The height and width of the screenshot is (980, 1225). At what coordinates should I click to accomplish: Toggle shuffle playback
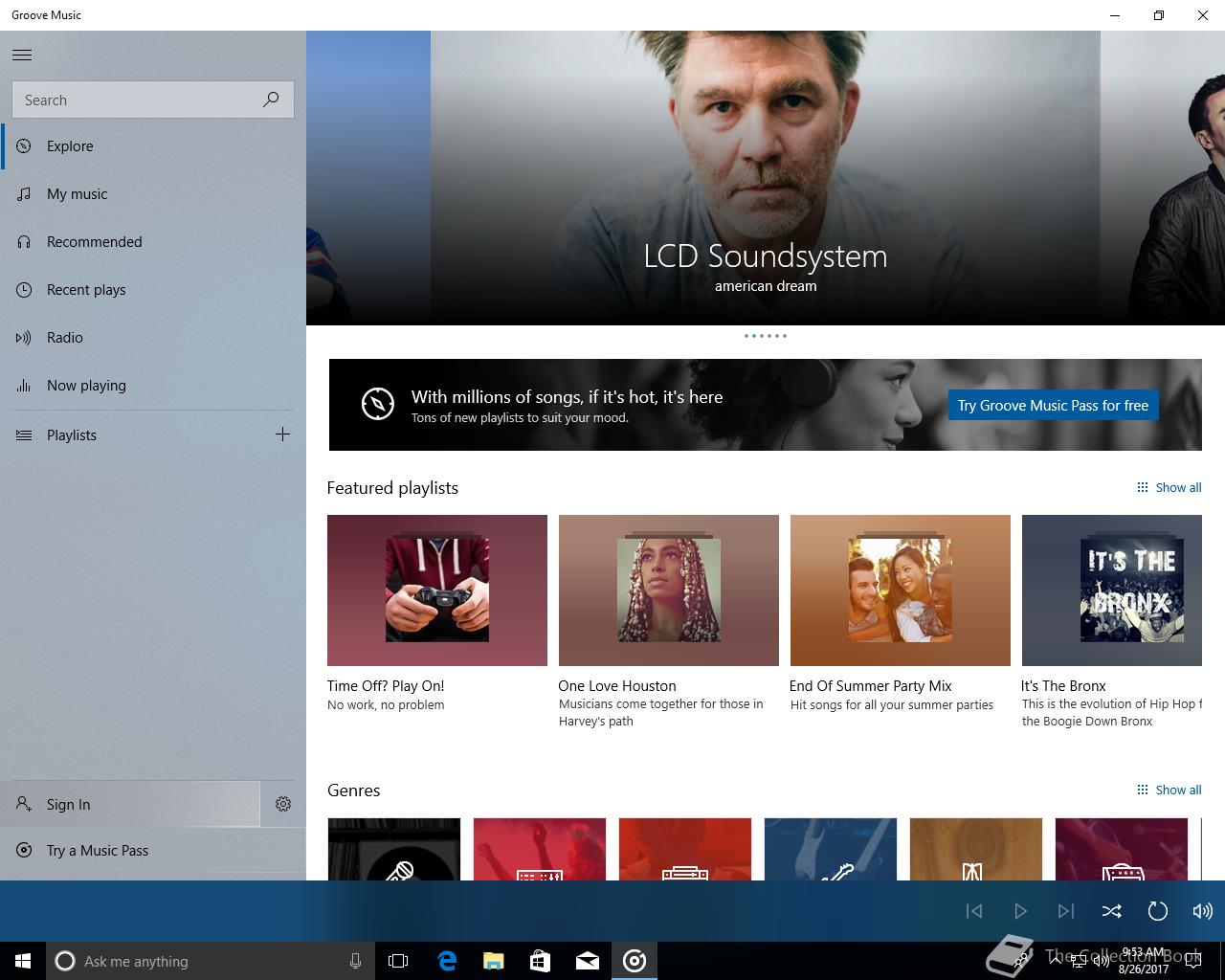click(1111, 911)
